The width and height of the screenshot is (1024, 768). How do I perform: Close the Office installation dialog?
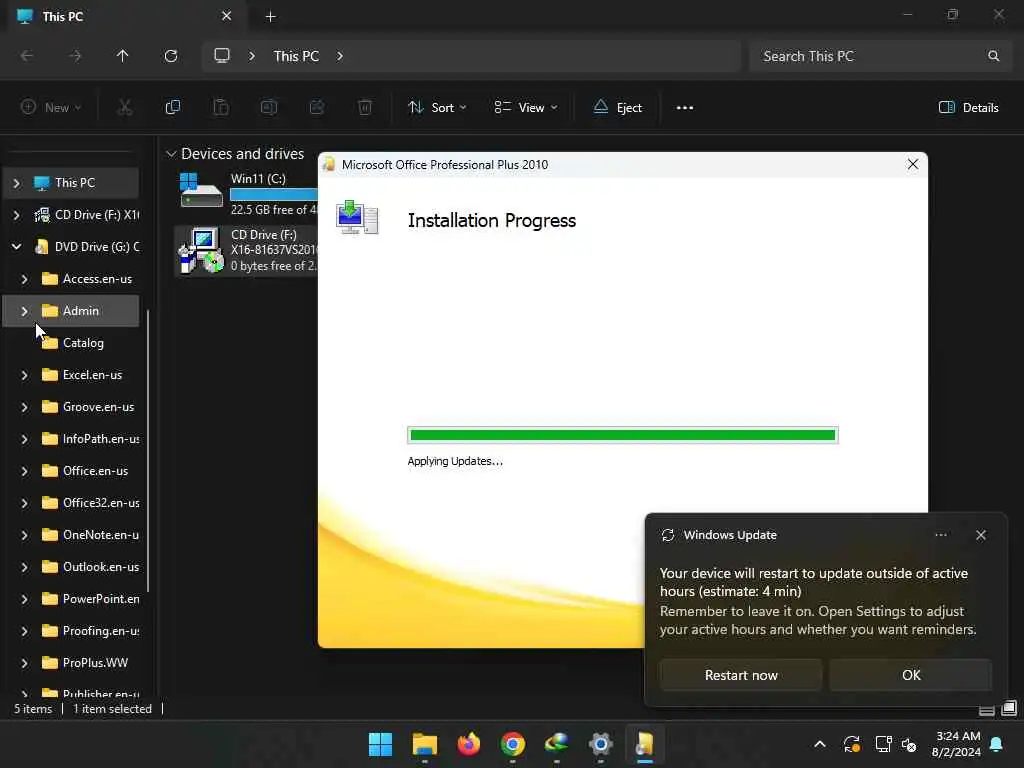pos(912,165)
